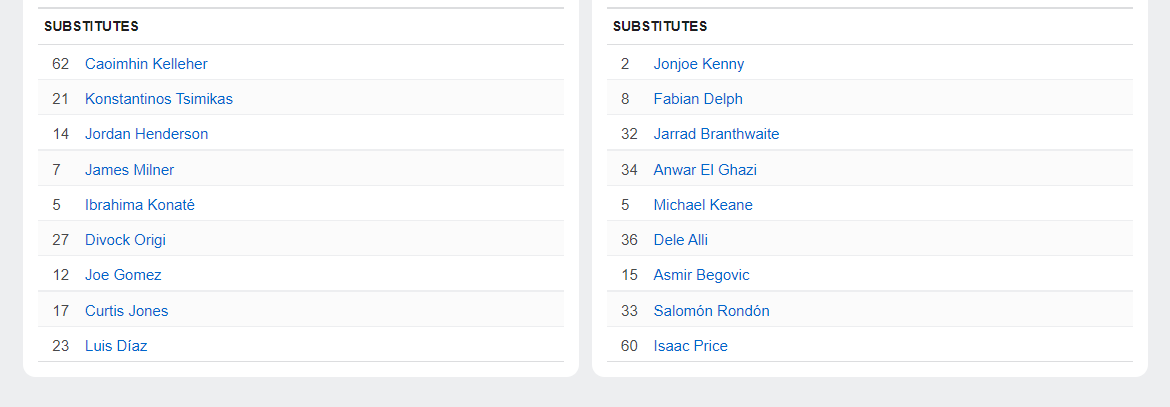1170x407 pixels.
Task: Click the Konstantinos Tsimikas link
Action: 159,99
